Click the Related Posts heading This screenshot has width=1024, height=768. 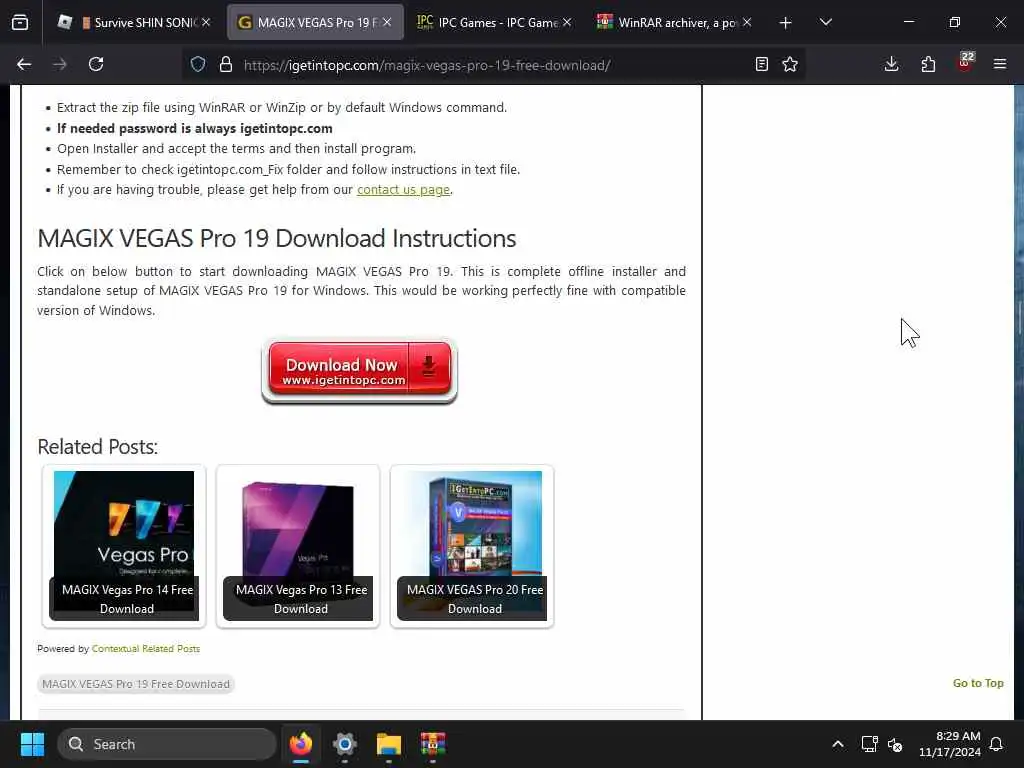point(97,447)
